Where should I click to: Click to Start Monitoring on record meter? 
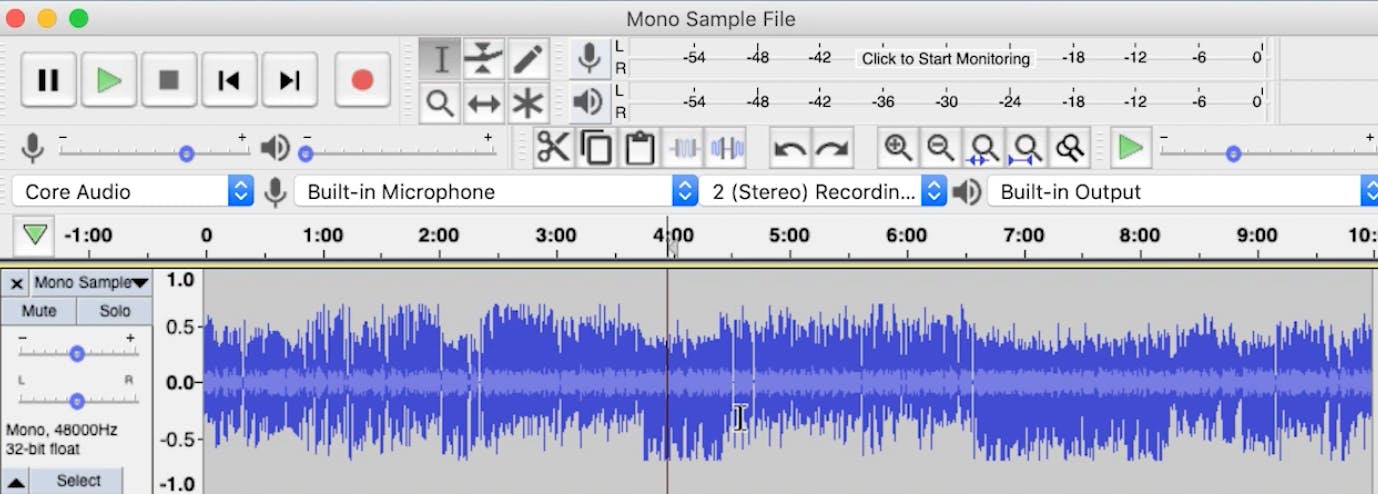click(x=945, y=59)
